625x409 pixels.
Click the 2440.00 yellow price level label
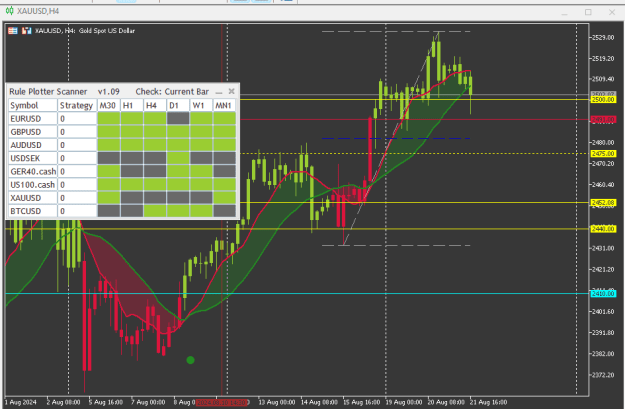click(x=603, y=229)
